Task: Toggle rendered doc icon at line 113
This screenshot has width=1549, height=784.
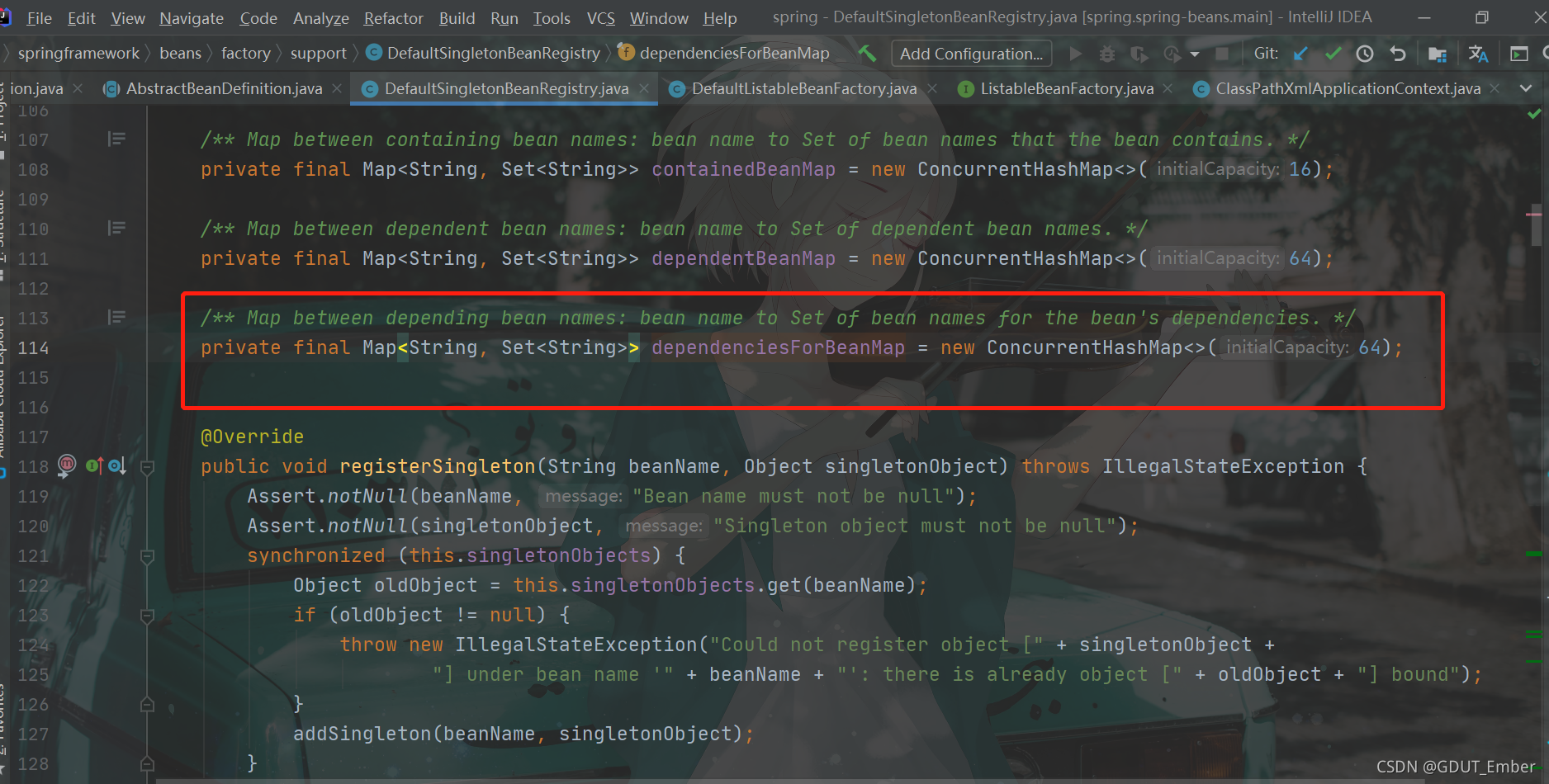Action: (x=116, y=317)
